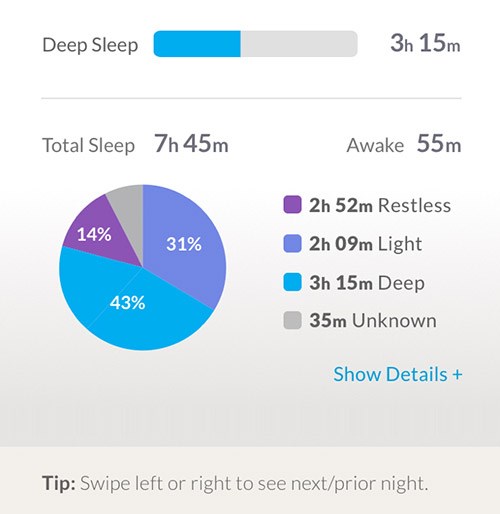The image size is (500, 514).
Task: Click the Deep Sleep heading label
Action: click(x=90, y=45)
